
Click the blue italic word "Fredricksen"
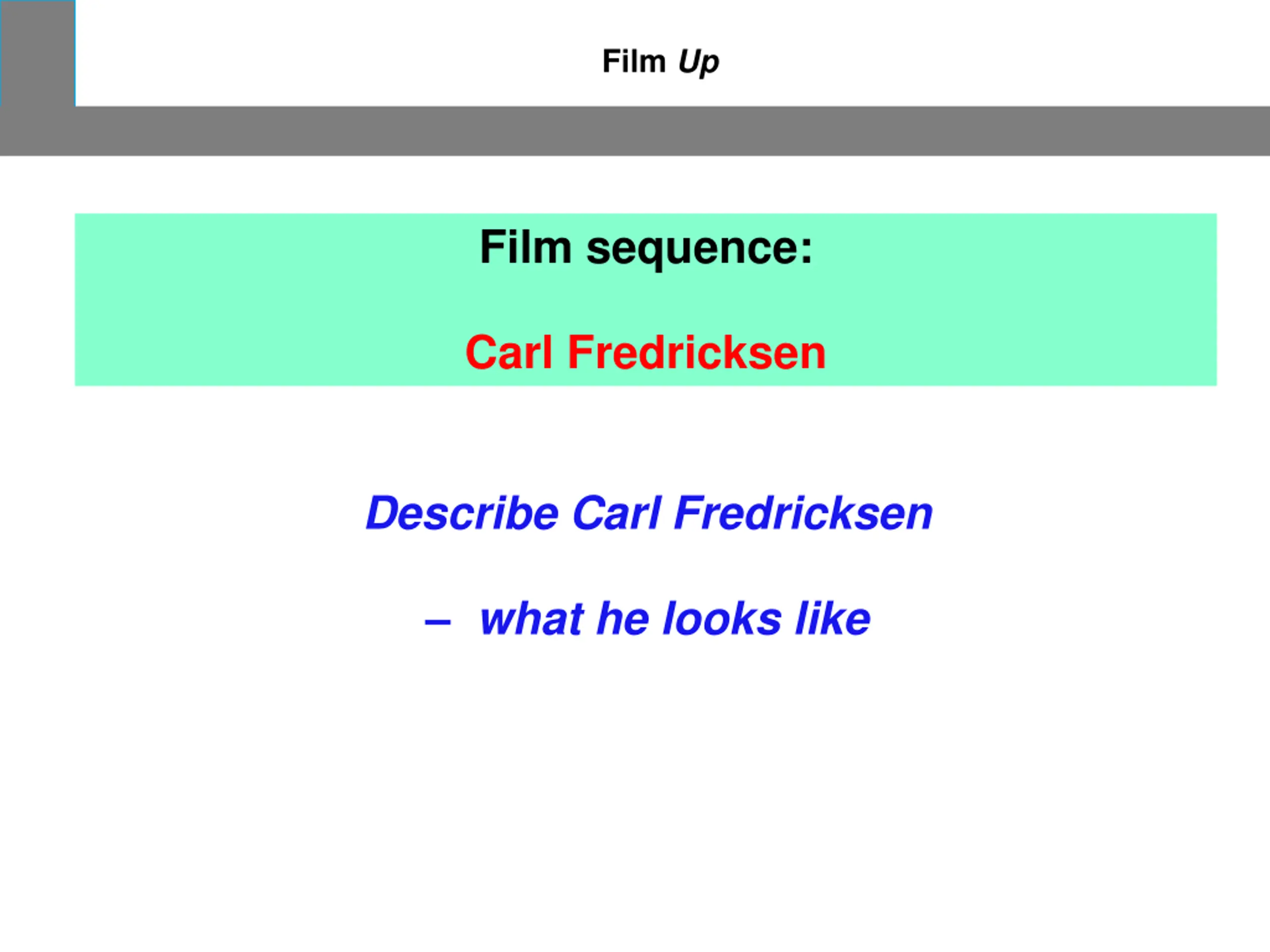coord(804,512)
